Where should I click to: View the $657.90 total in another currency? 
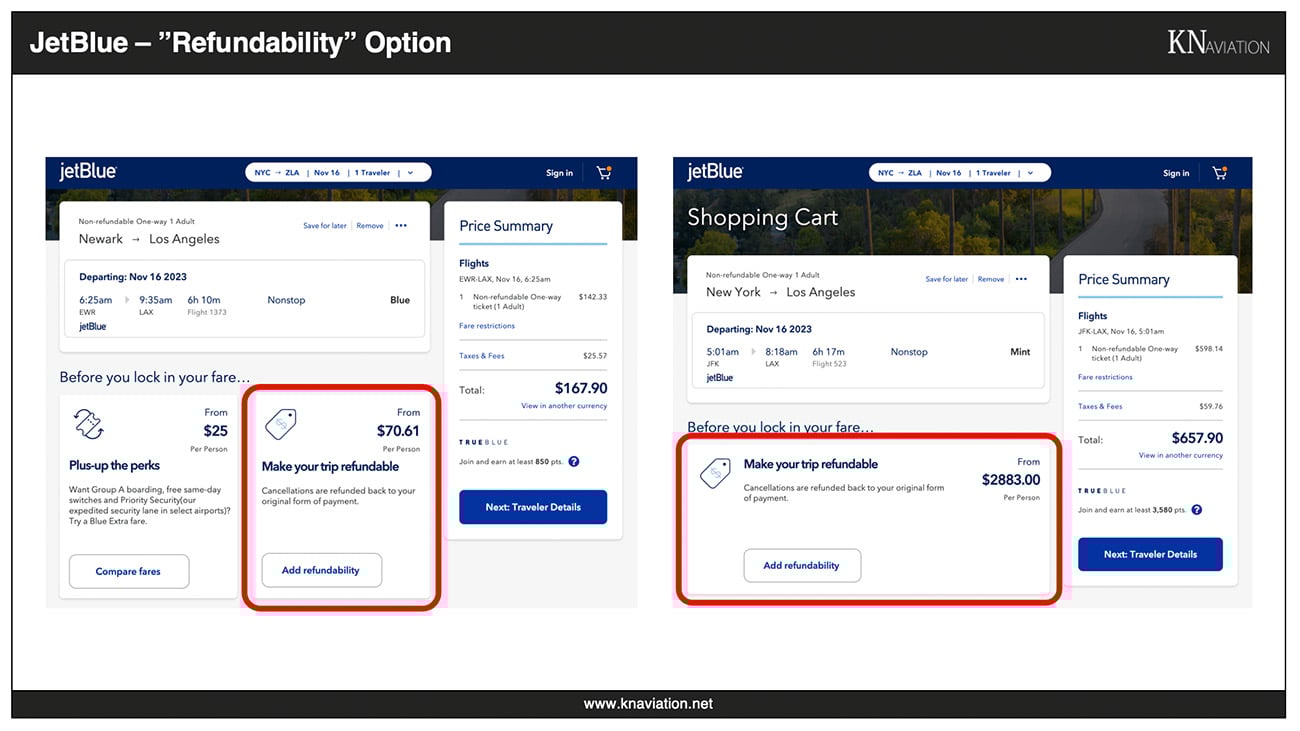(1181, 456)
